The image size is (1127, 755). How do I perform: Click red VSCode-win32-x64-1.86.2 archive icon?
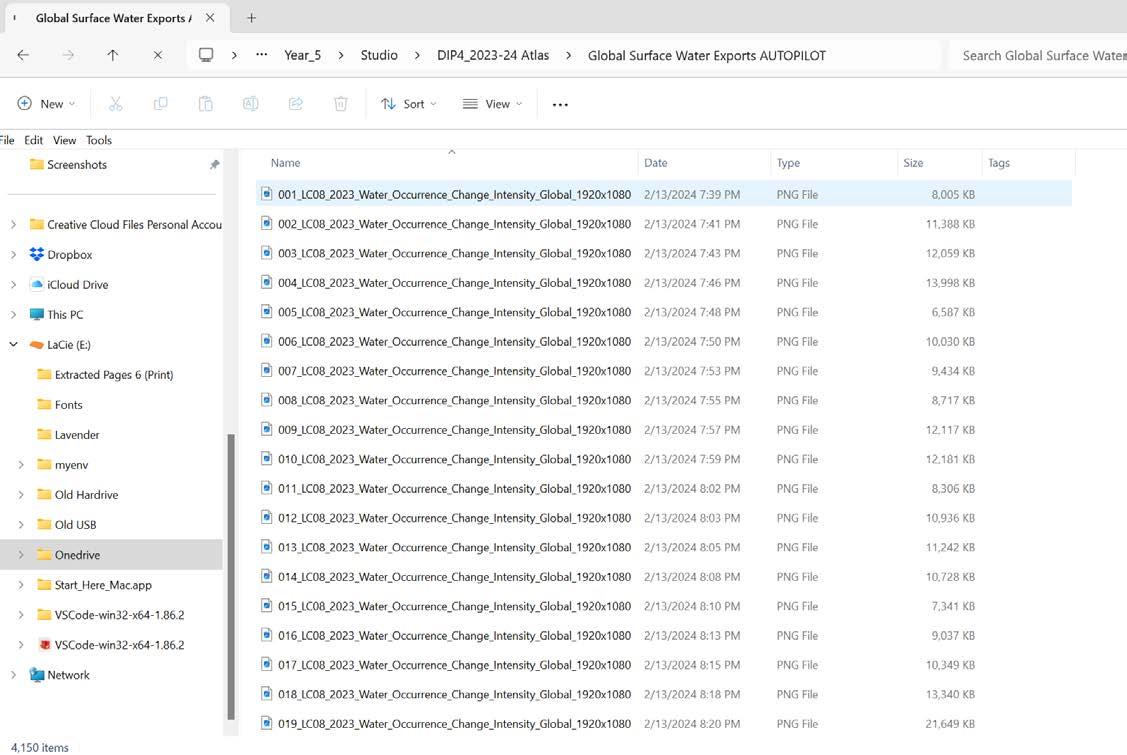[45, 644]
